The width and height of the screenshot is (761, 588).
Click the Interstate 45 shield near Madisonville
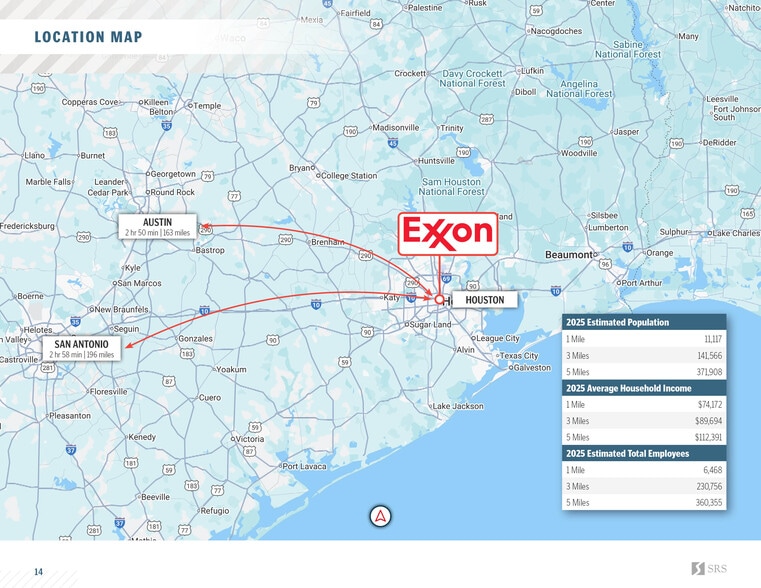[x=393, y=144]
